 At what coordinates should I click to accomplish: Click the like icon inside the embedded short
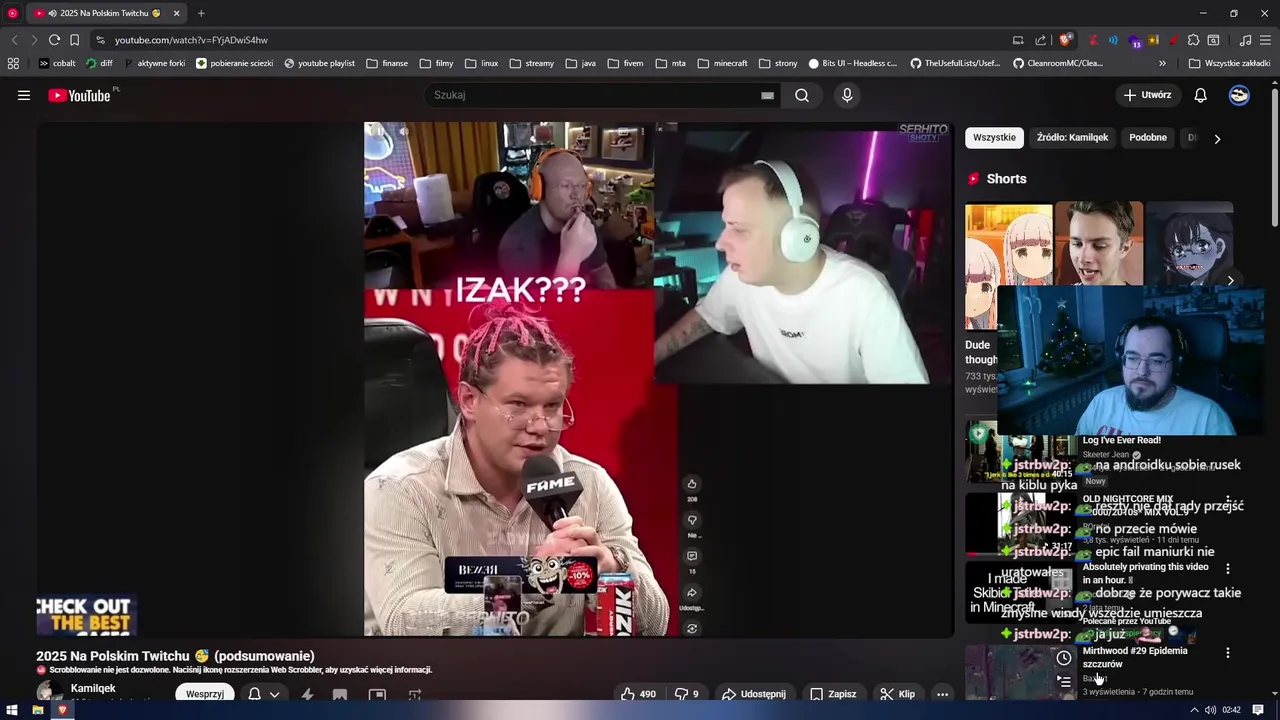point(691,484)
